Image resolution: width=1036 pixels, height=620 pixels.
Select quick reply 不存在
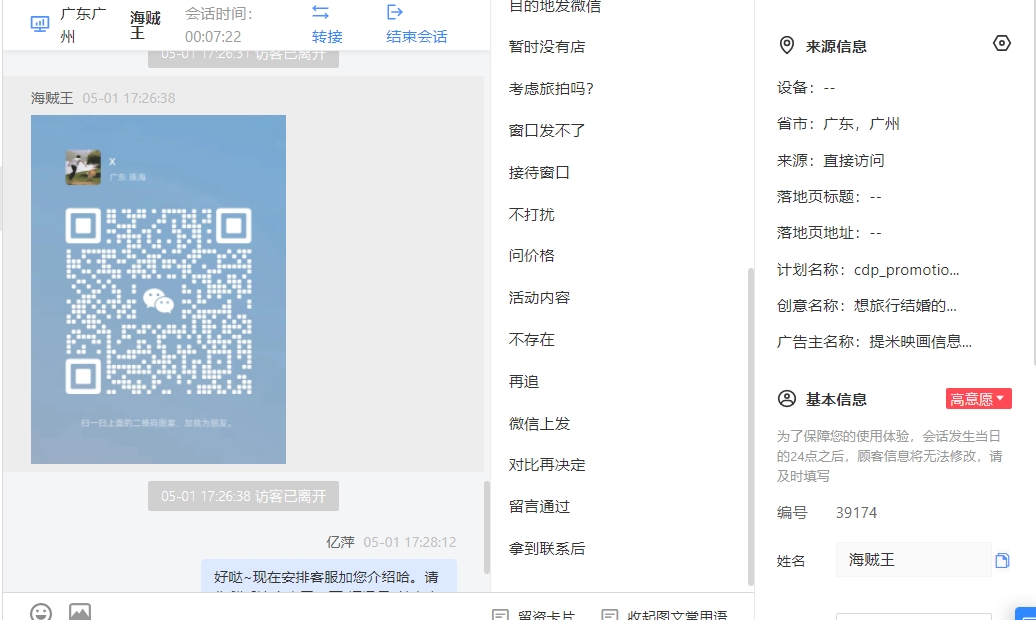531,340
